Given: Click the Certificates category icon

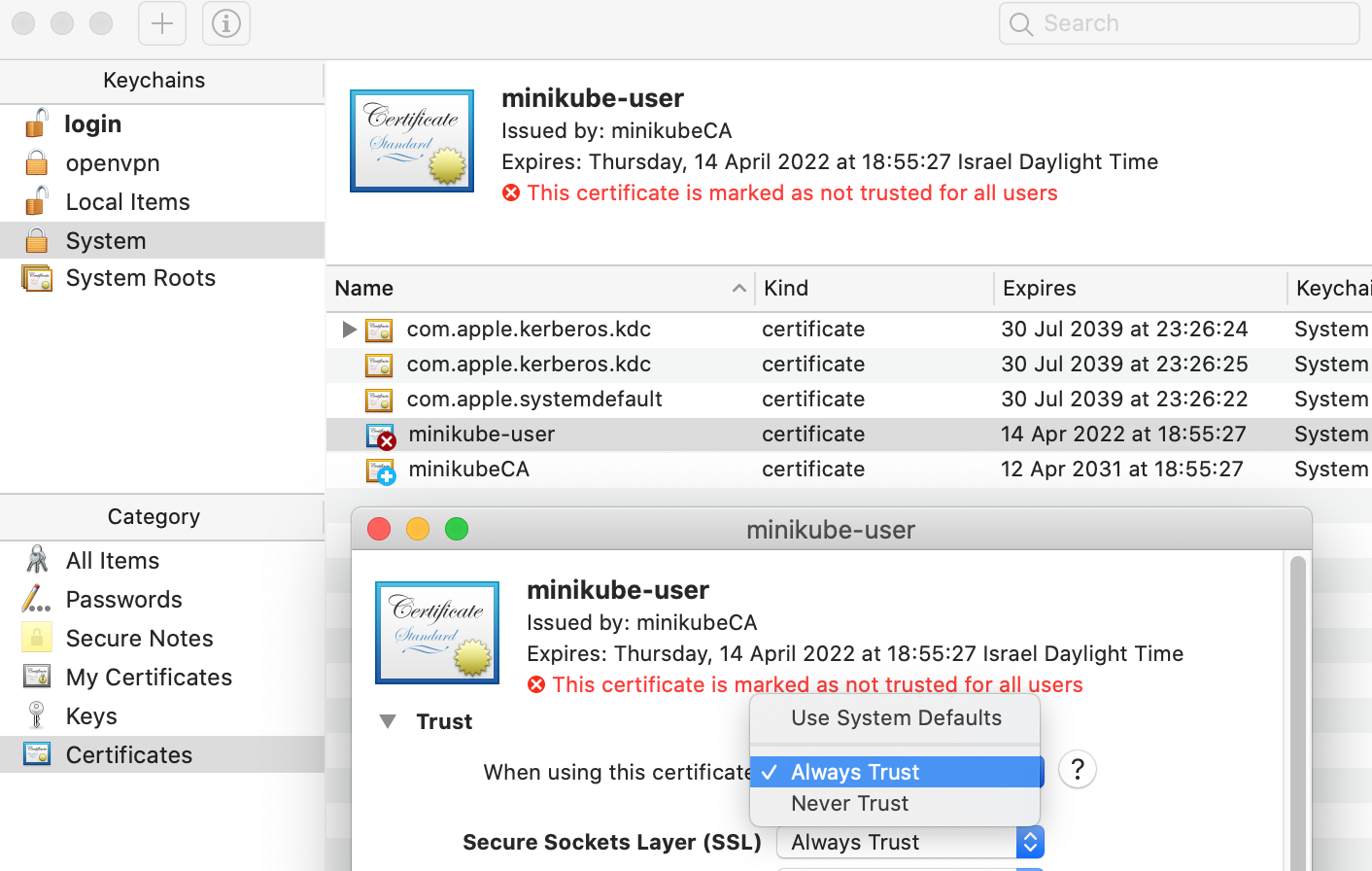Looking at the screenshot, I should tap(37, 754).
